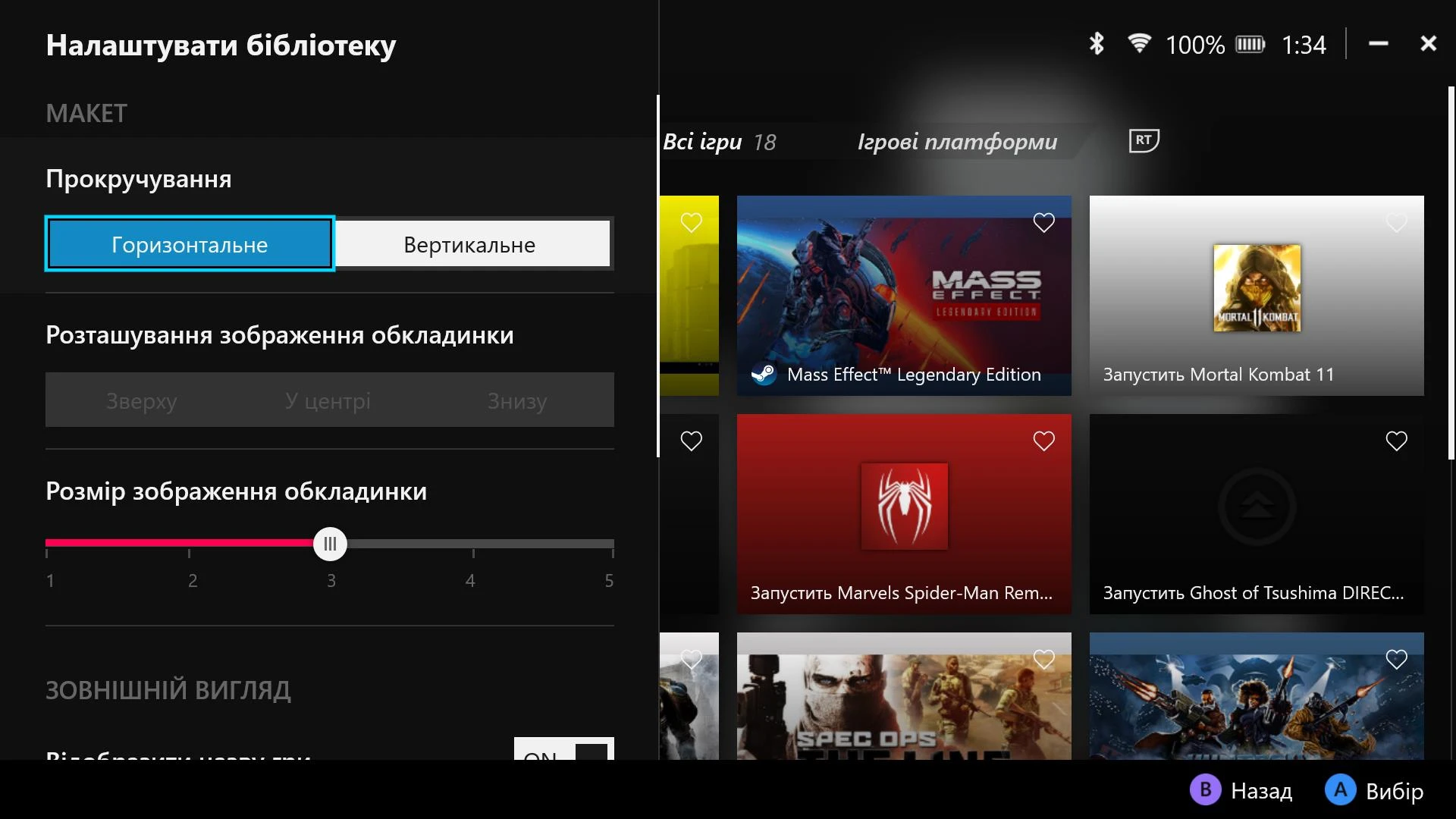The height and width of the screenshot is (819, 1456).
Task: Open the Ghost of Tsushima tile
Action: (1257, 514)
